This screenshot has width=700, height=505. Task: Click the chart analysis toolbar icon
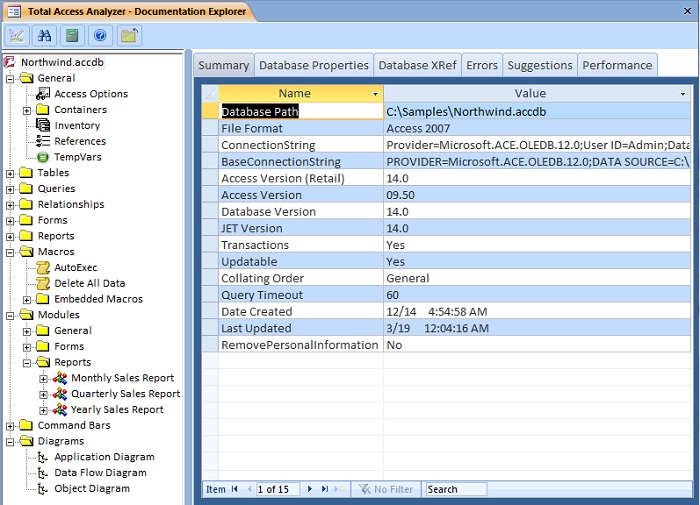(17, 35)
